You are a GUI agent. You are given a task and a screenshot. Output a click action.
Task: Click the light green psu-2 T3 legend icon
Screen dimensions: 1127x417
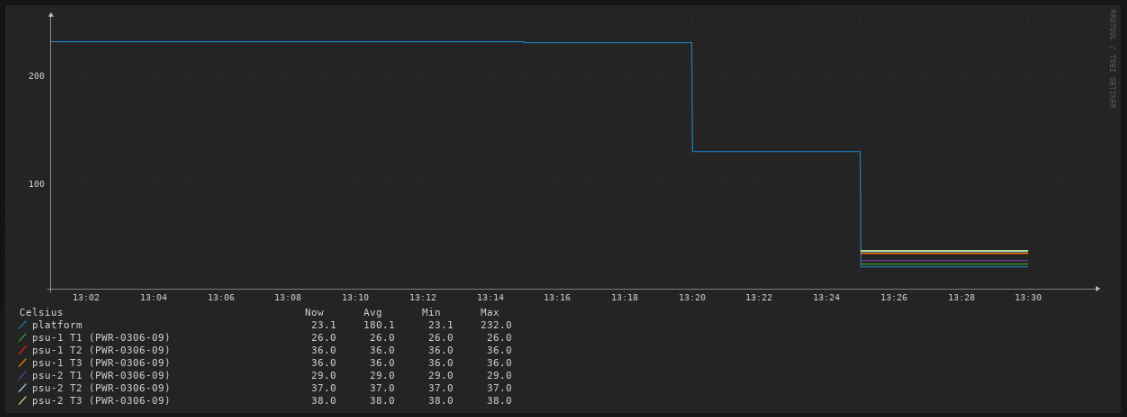pos(22,400)
